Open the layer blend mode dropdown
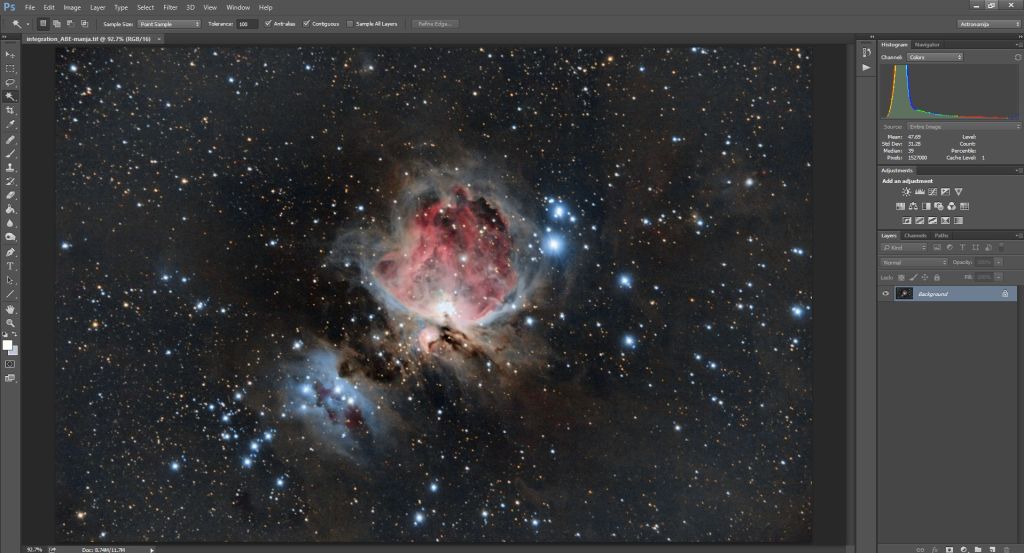This screenshot has height=553, width=1024. tap(913, 262)
